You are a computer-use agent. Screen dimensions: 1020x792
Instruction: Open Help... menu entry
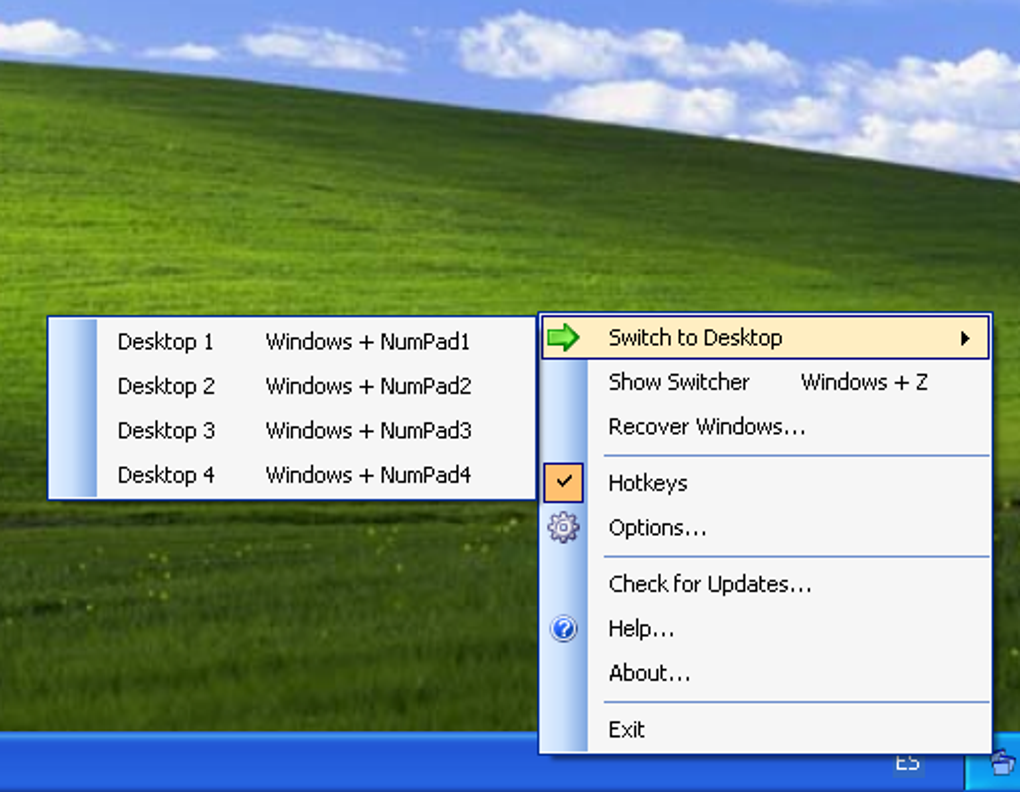click(x=765, y=629)
